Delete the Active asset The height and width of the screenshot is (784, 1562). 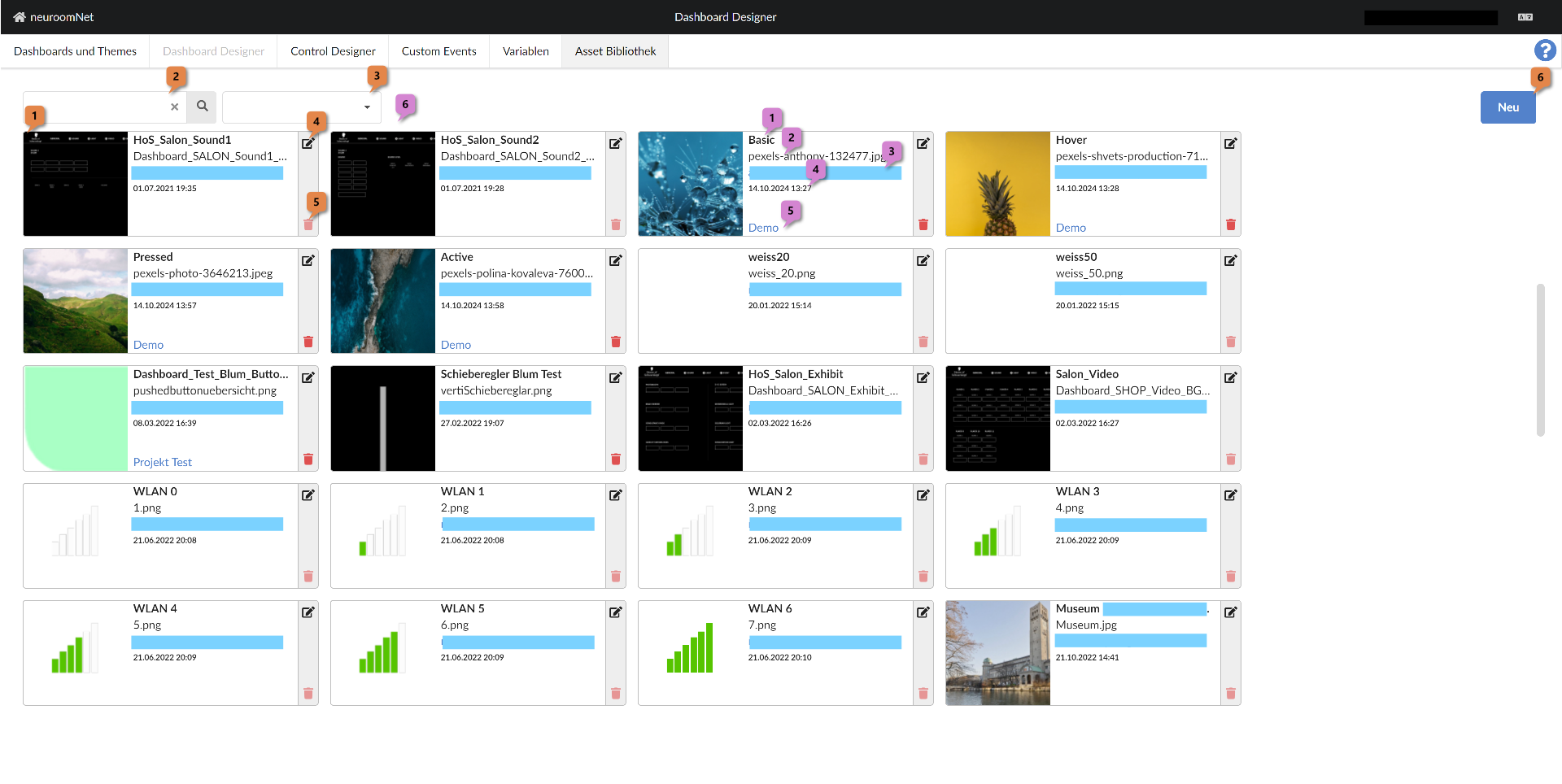pos(616,342)
